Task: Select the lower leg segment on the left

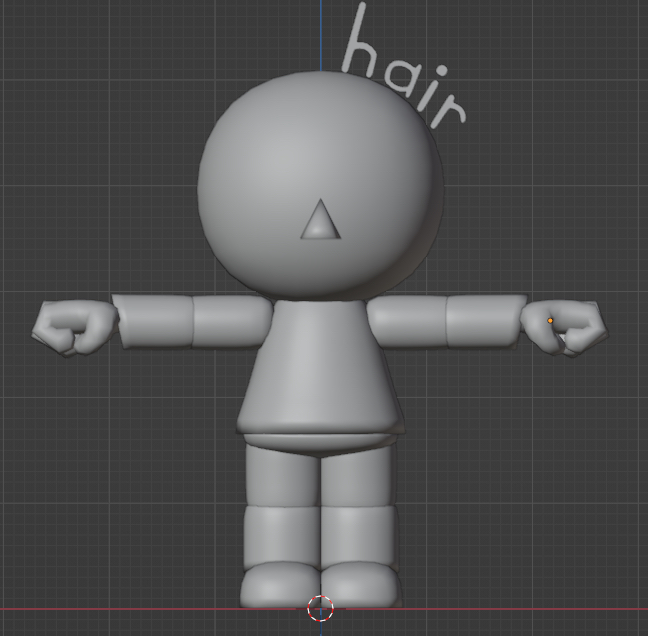Action: coord(280,535)
